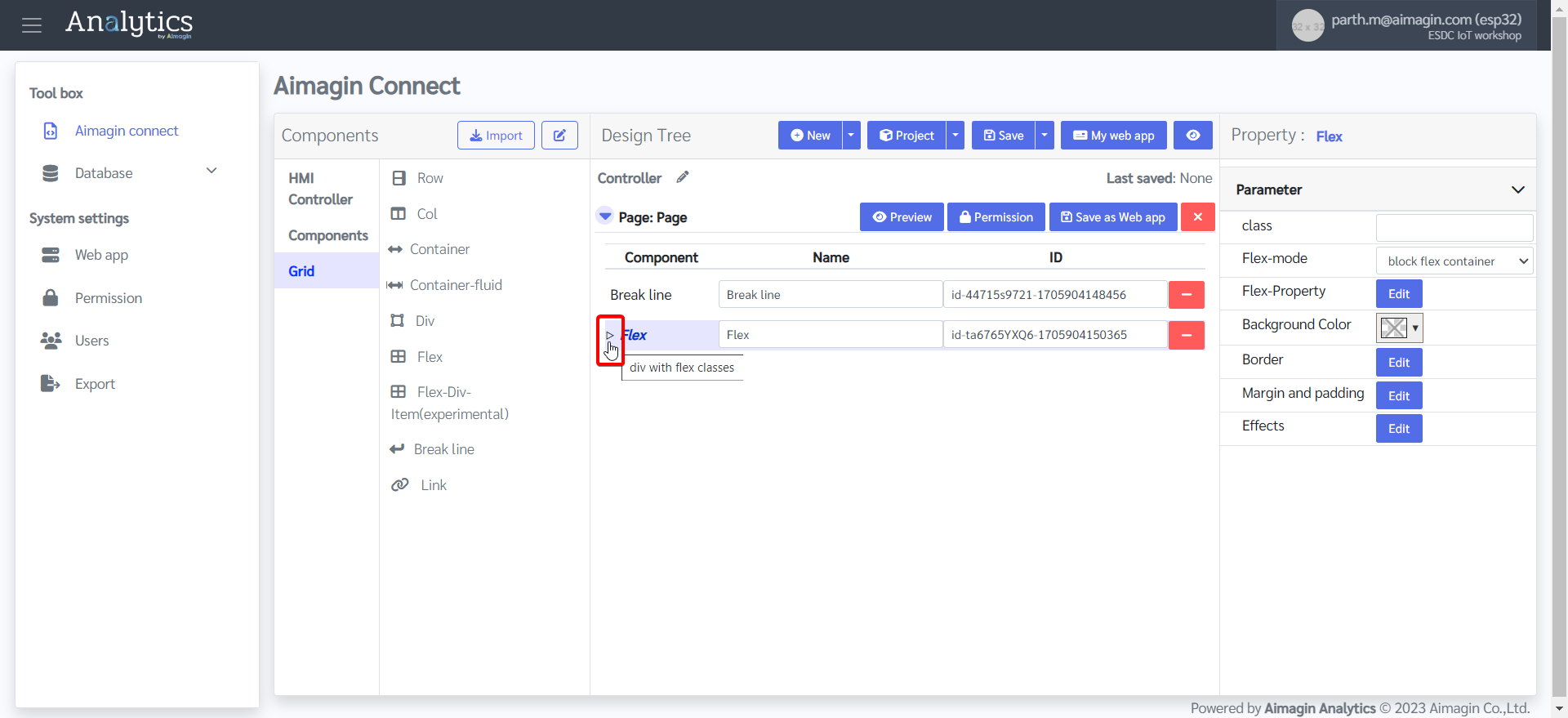Select the Components category
The height and width of the screenshot is (718, 1568).
[328, 235]
